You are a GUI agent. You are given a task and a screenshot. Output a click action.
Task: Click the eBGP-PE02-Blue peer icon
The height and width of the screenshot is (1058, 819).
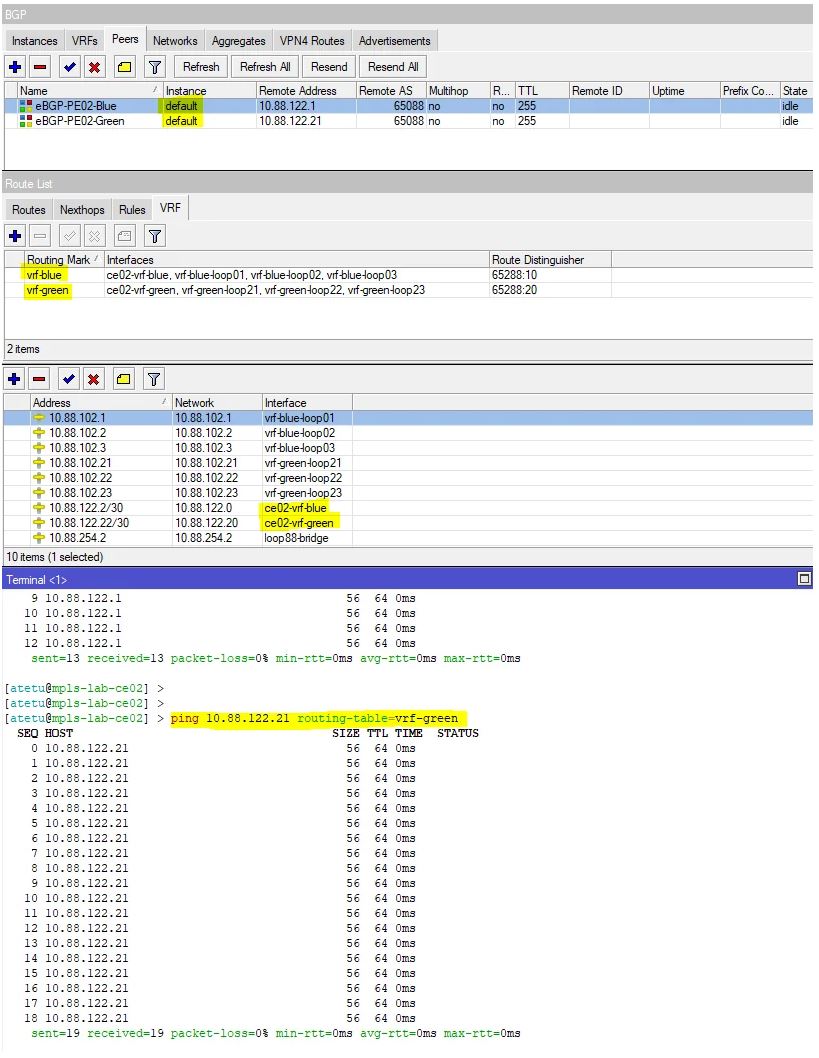(26, 106)
